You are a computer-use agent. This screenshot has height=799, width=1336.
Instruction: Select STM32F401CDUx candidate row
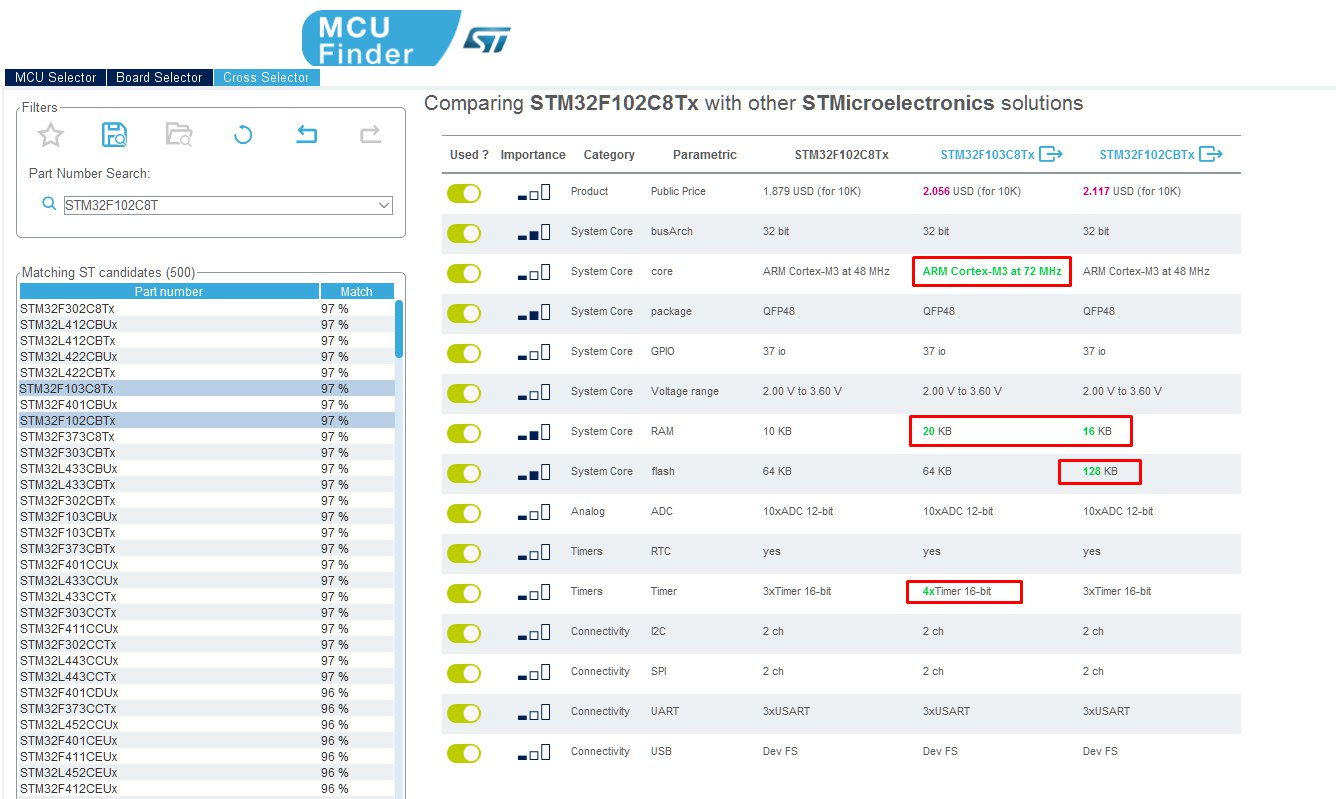click(x=207, y=693)
